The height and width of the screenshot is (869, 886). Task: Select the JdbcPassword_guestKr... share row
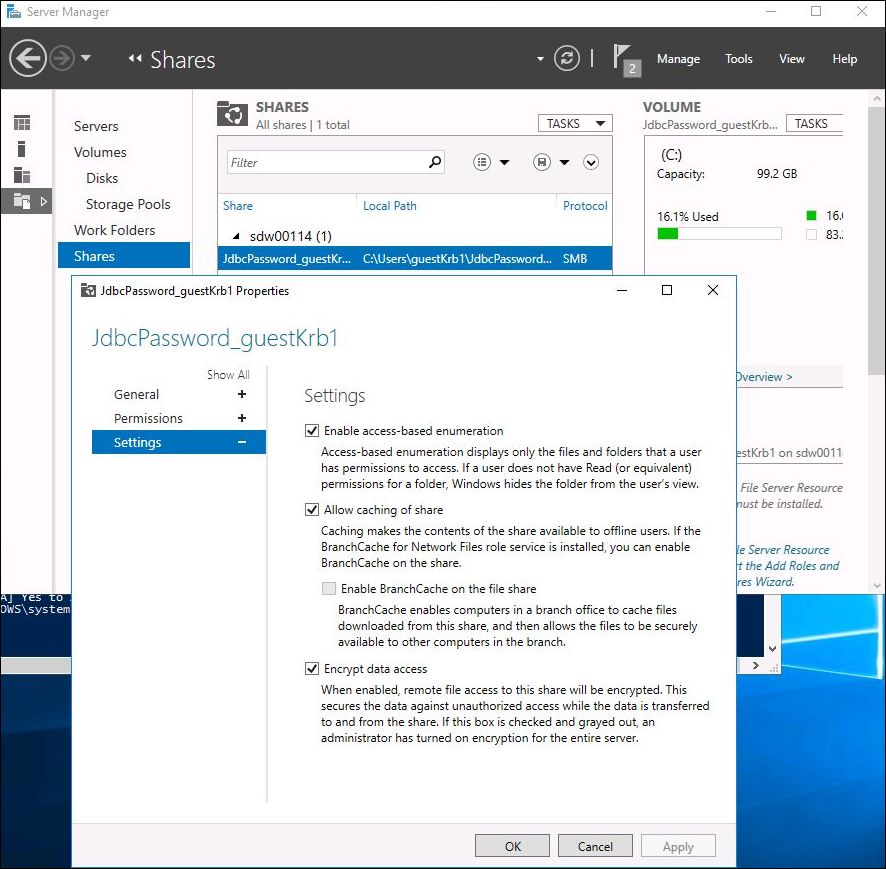pos(415,259)
